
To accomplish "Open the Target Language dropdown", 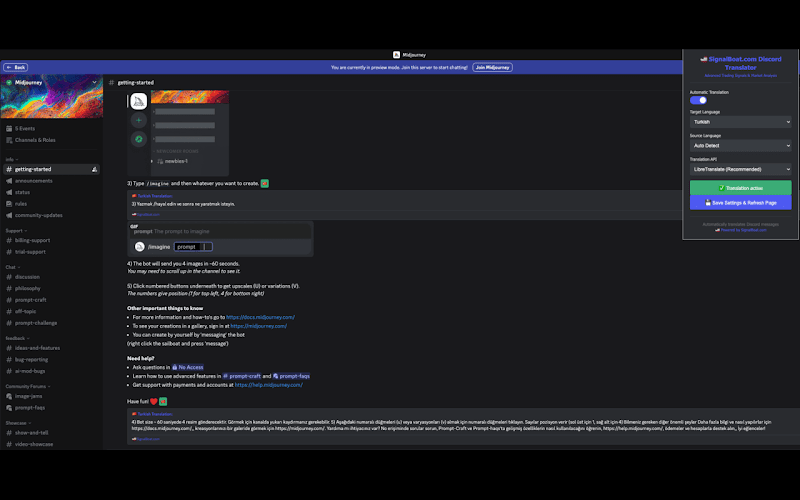I will [x=740, y=122].
